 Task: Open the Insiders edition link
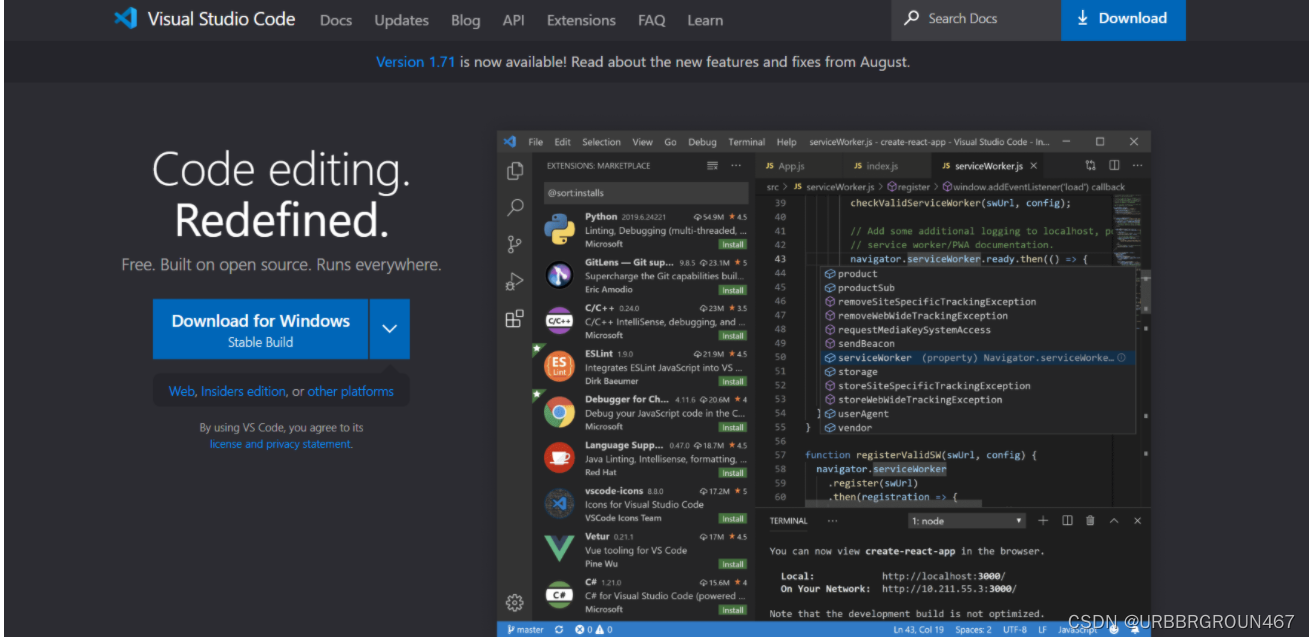point(243,391)
